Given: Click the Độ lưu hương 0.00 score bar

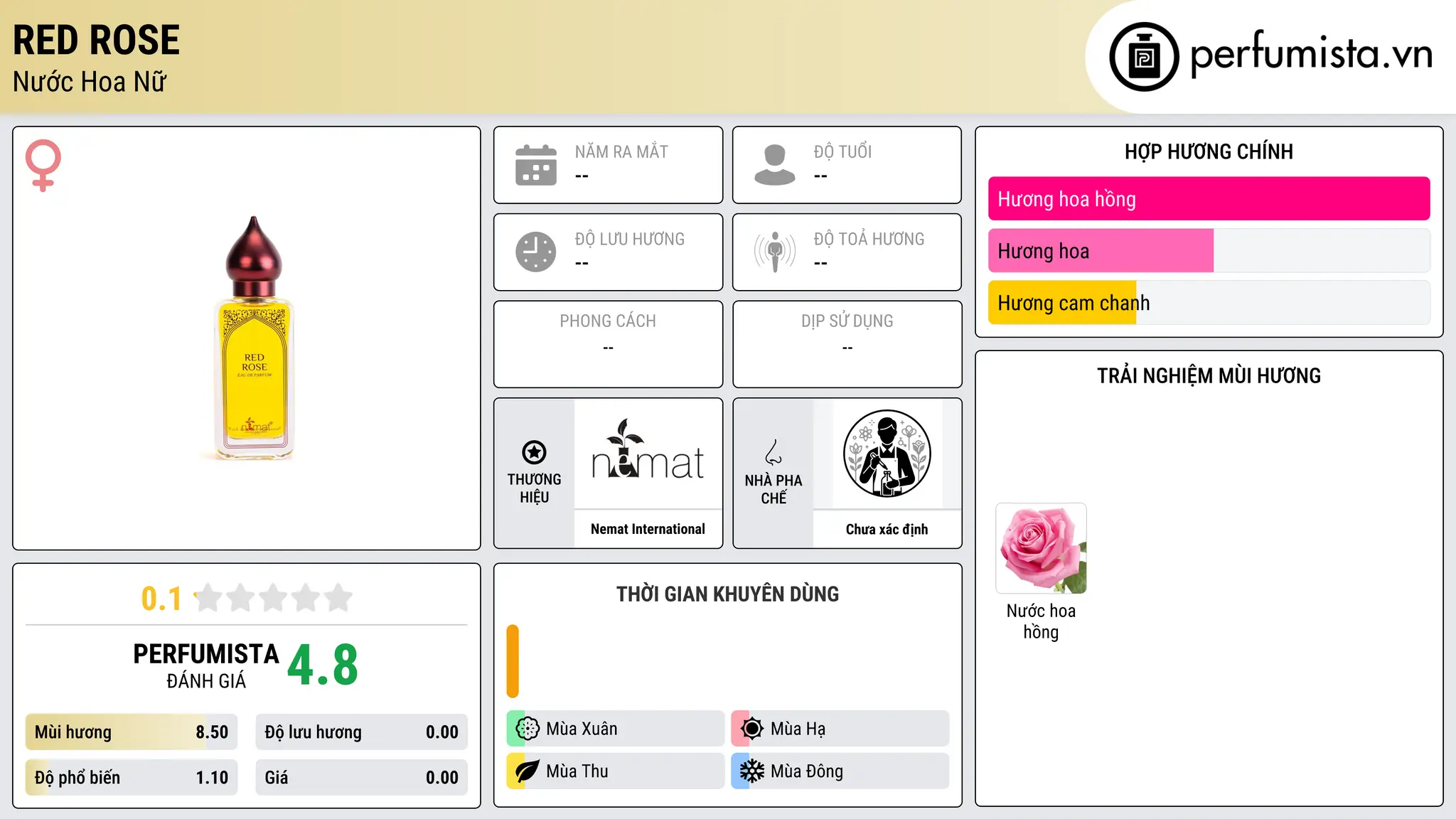Looking at the screenshot, I should coord(362,732).
